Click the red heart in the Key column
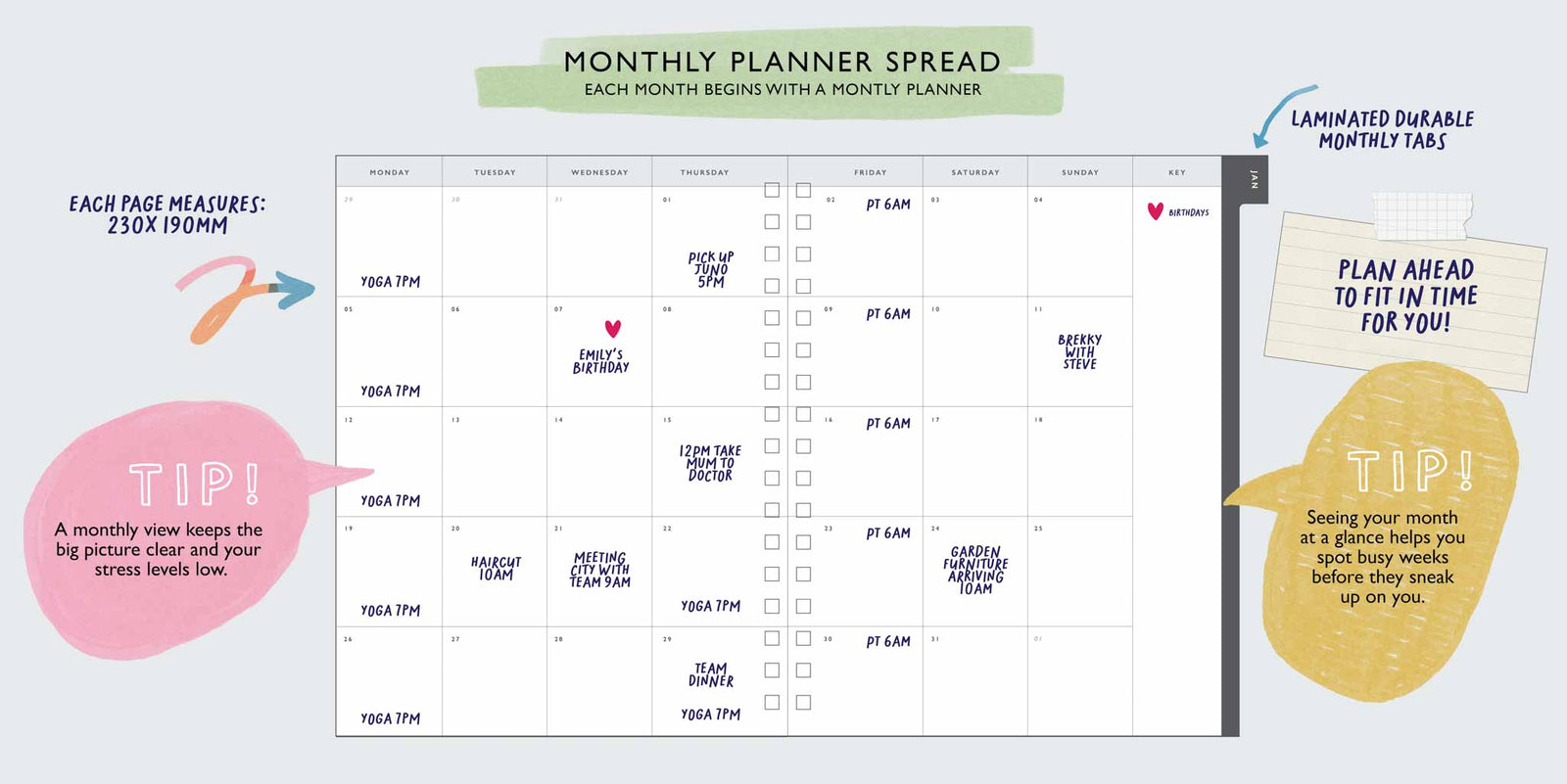The height and width of the screenshot is (784, 1567). point(1156,211)
